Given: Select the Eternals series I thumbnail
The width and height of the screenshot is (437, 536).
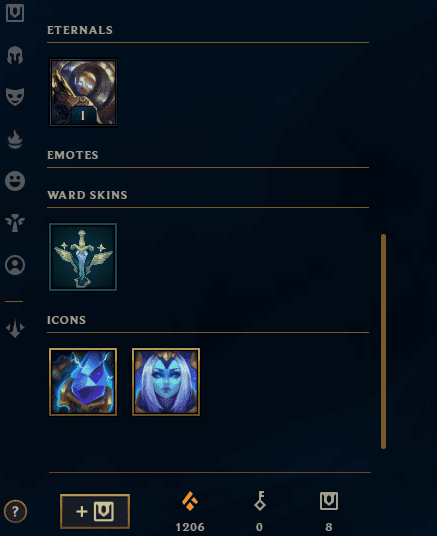Looking at the screenshot, I should click(x=83, y=92).
